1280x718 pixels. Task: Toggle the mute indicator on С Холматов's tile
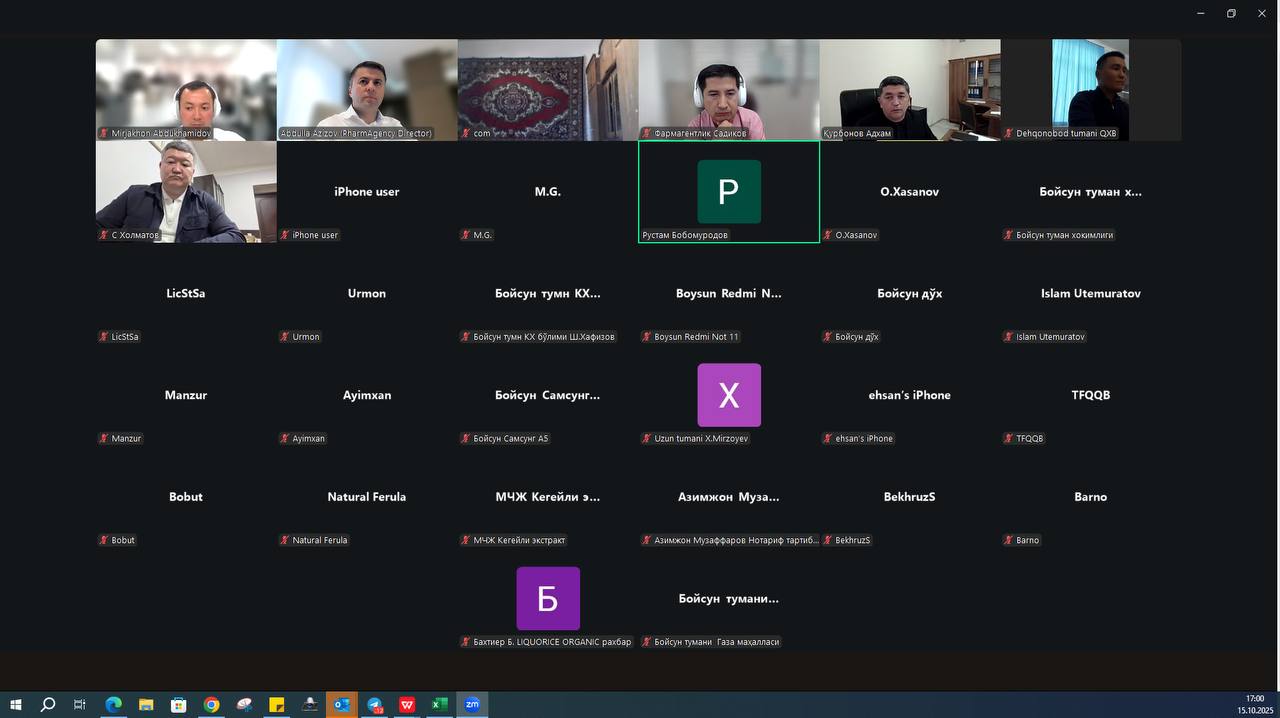pos(103,235)
